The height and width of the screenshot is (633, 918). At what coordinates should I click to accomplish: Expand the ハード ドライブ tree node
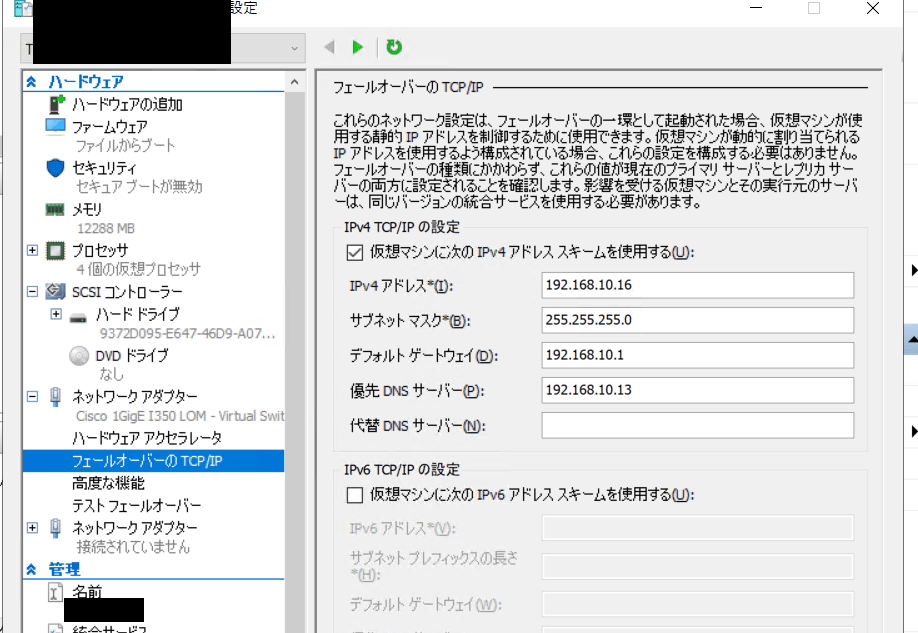[x=56, y=314]
